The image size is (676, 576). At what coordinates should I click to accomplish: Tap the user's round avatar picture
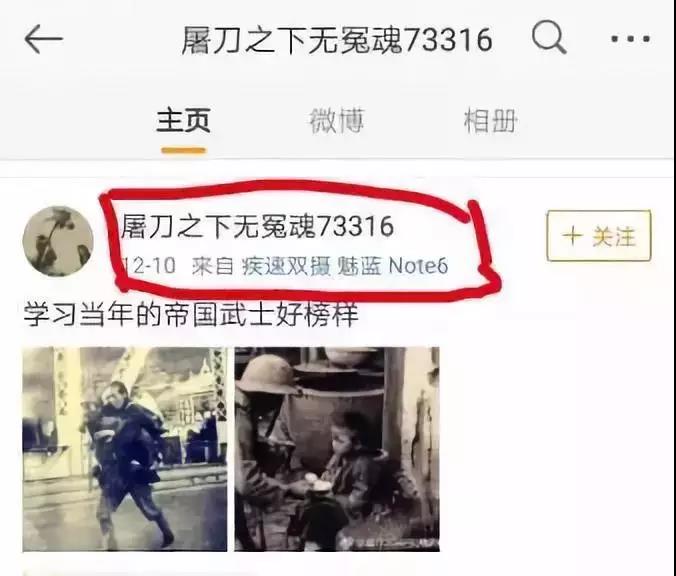pyautogui.click(x=58, y=241)
